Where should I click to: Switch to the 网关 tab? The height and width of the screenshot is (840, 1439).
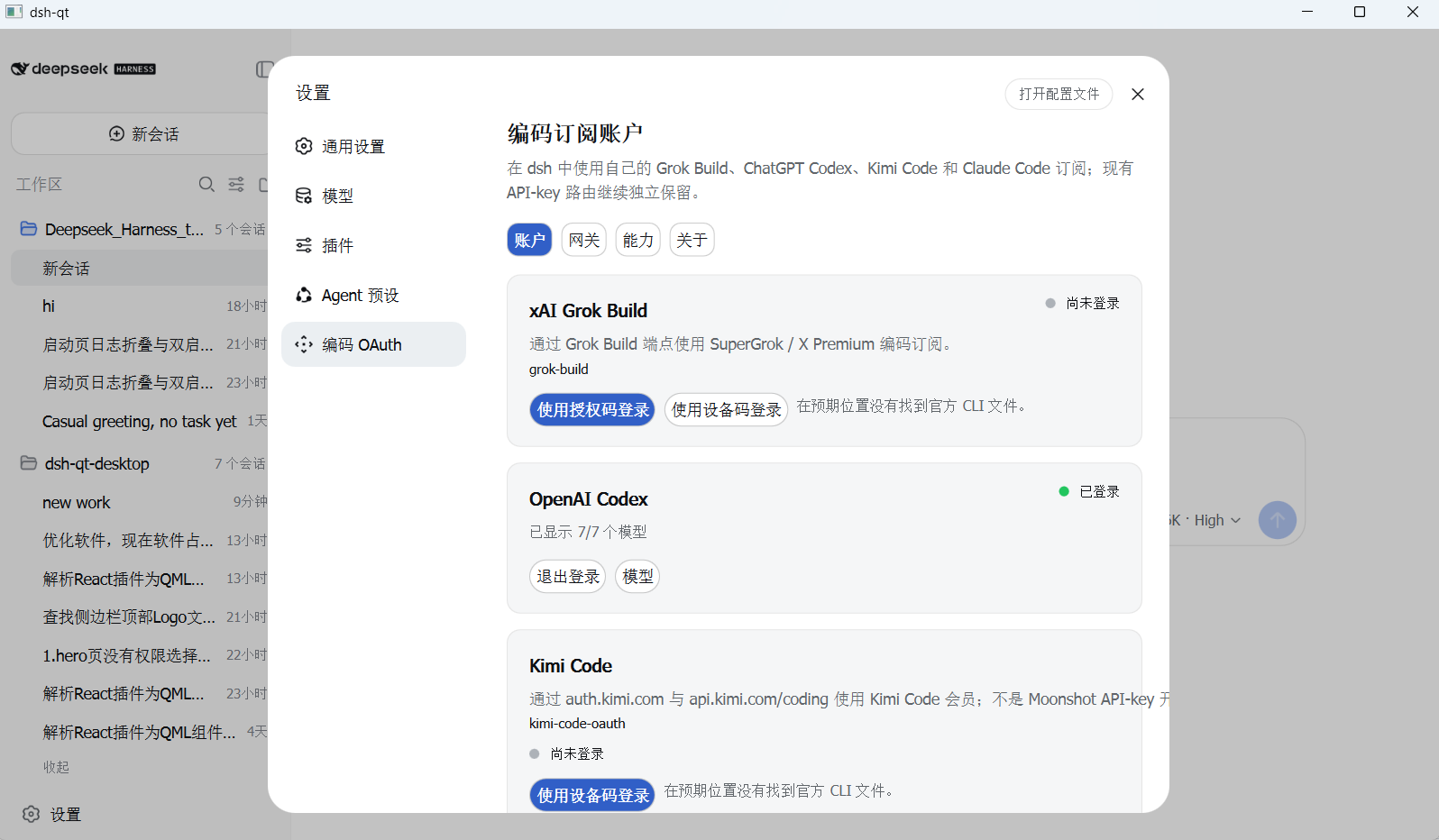pyautogui.click(x=583, y=240)
